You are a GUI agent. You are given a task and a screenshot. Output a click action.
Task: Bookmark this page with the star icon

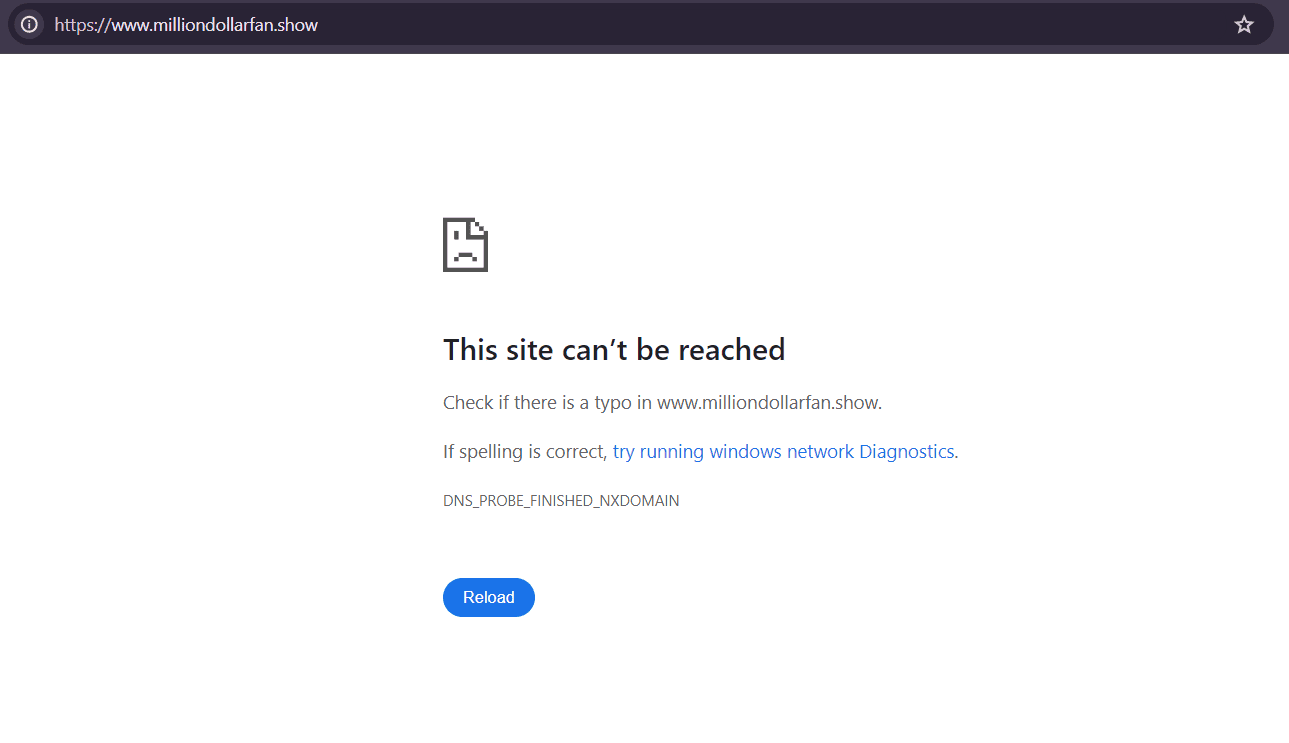(x=1243, y=25)
